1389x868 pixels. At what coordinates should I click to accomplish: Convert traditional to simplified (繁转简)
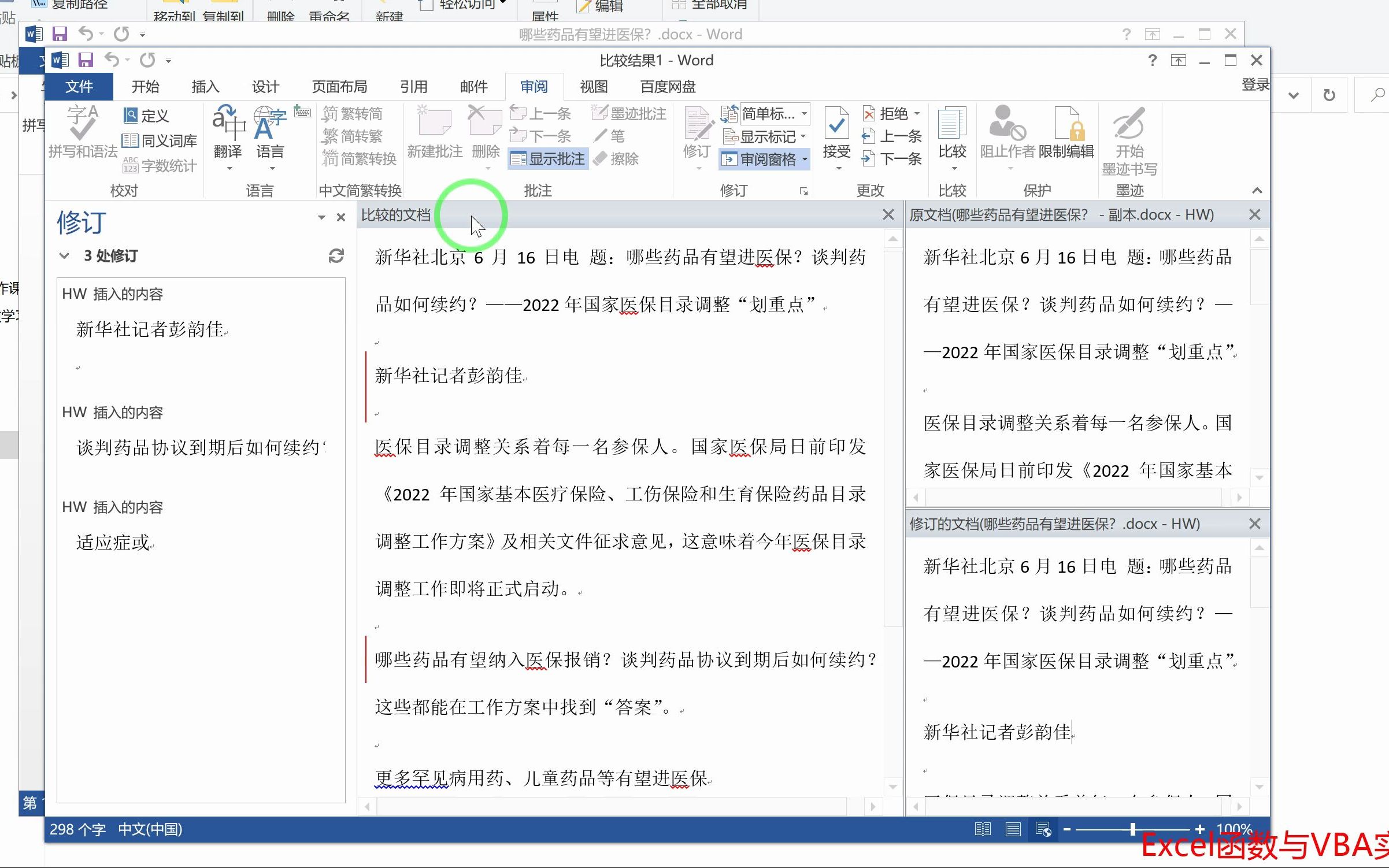[353, 114]
